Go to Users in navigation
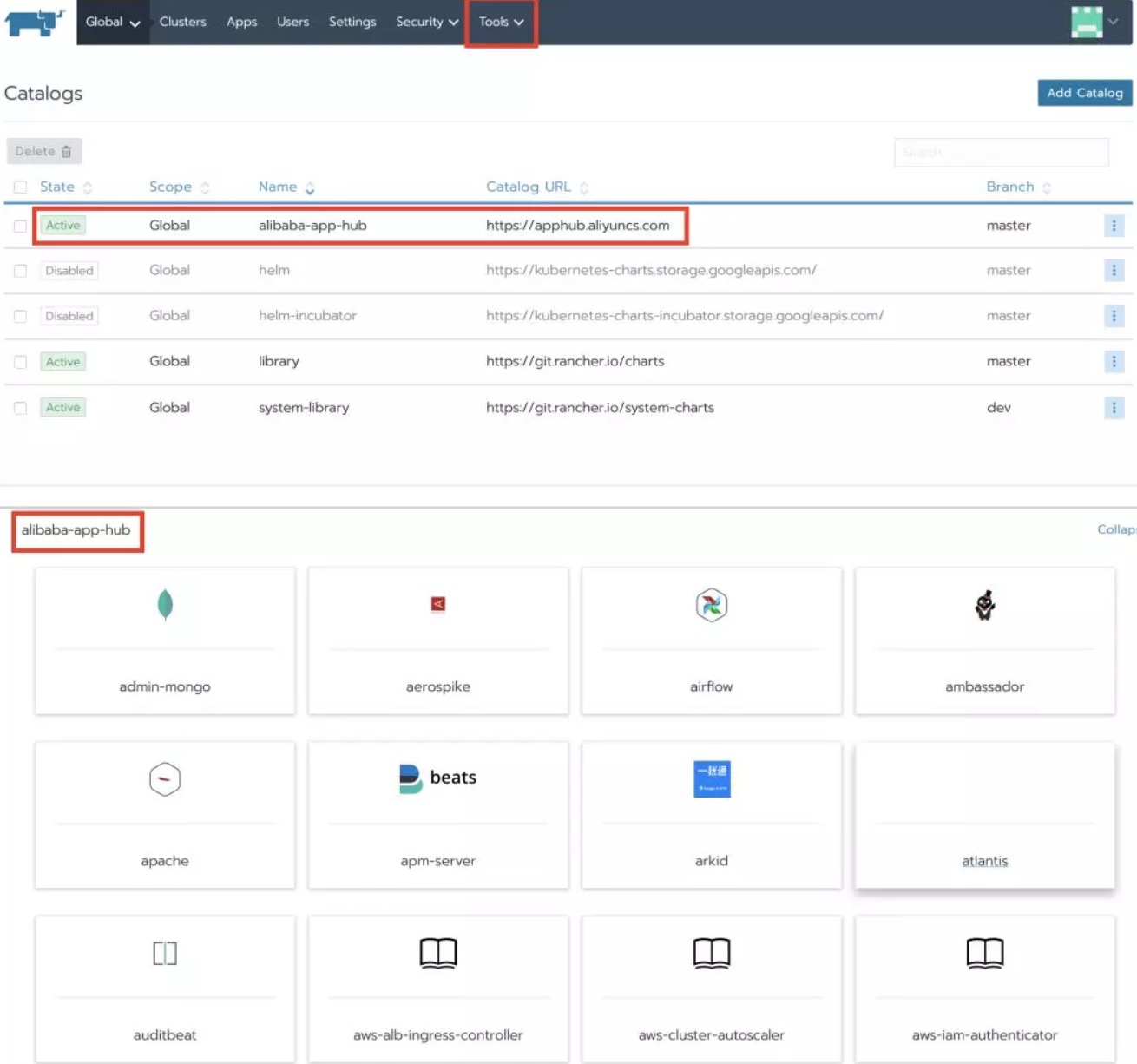1137x1064 pixels. coord(293,22)
